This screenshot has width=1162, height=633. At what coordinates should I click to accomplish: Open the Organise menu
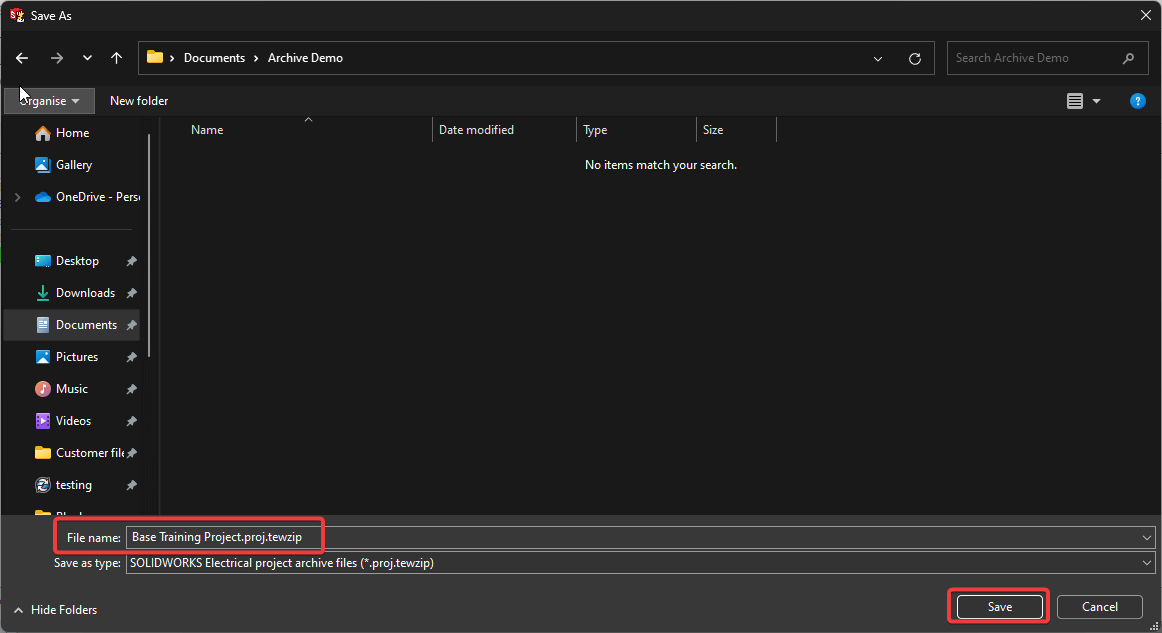[x=49, y=101]
